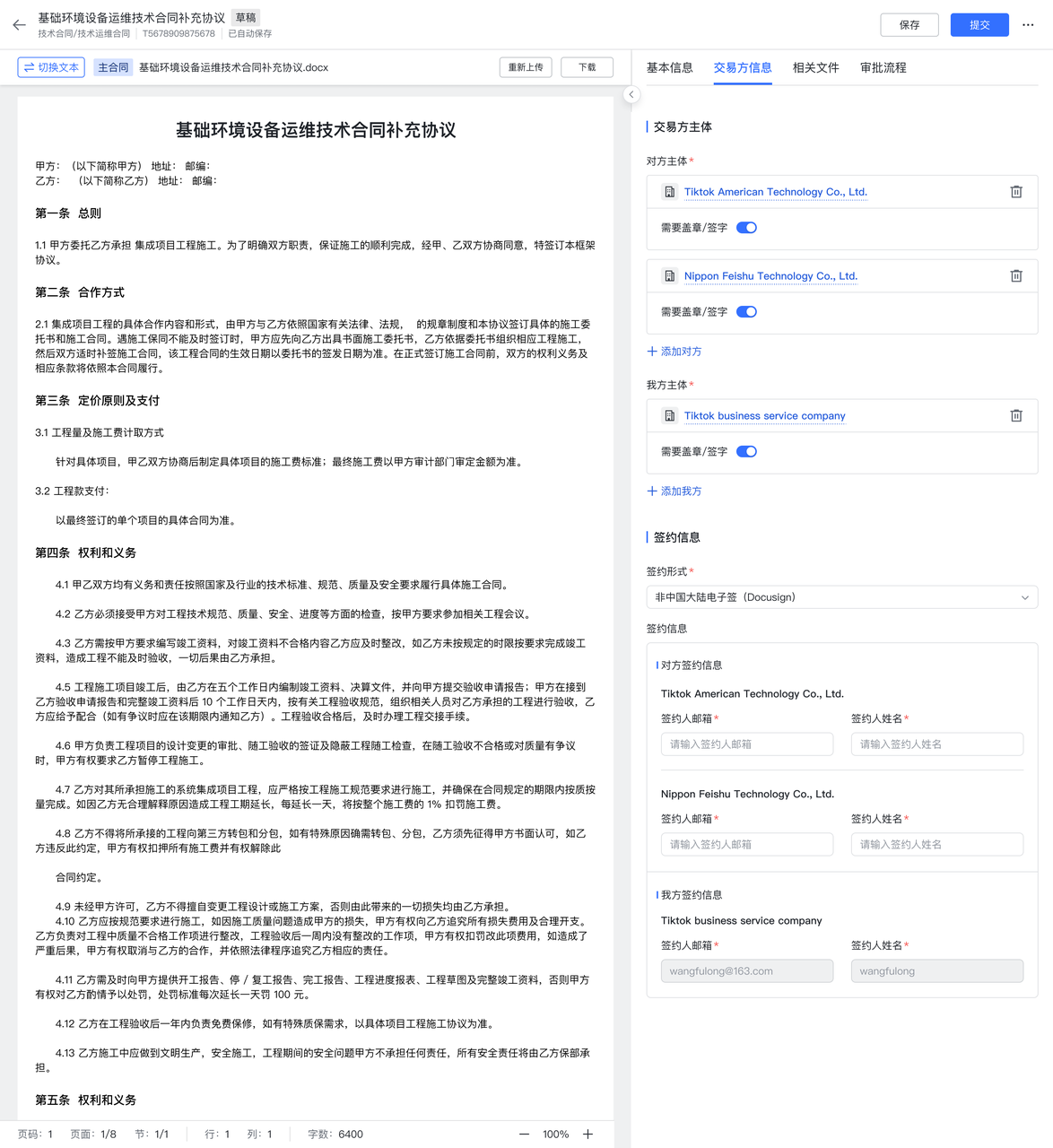Click the 签约人邮箱 field under Tiktok American Technology
Screen dimensions: 1053x1148
tap(747, 744)
